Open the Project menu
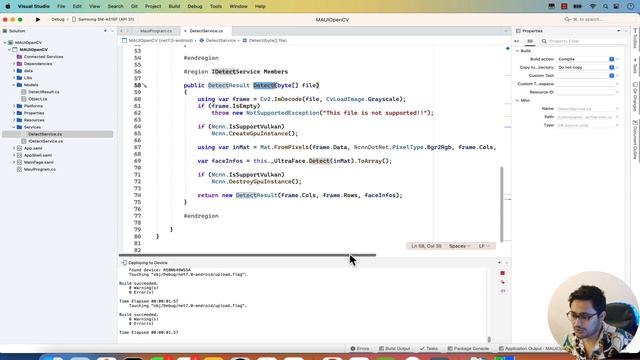 153,6
